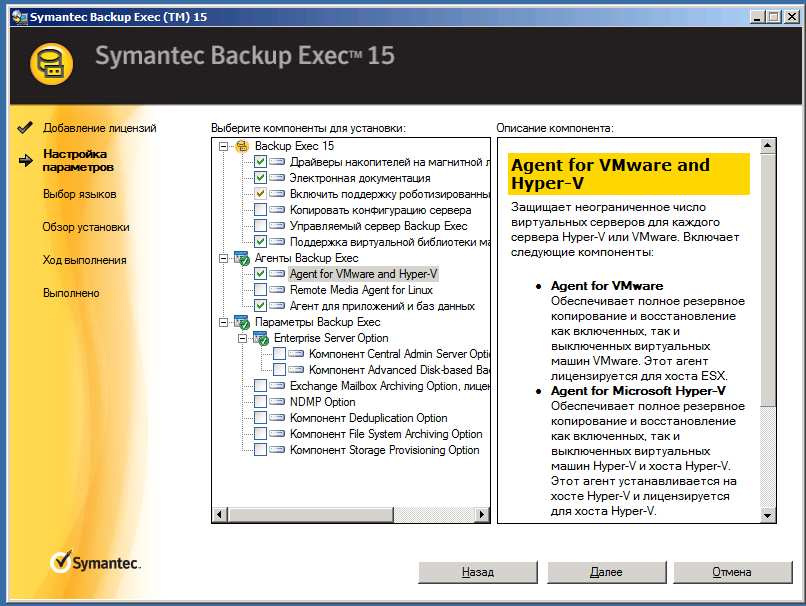This screenshot has height=606, width=806.
Task: Uncheck Agent for VMware and Hyper-V
Action: [x=261, y=274]
